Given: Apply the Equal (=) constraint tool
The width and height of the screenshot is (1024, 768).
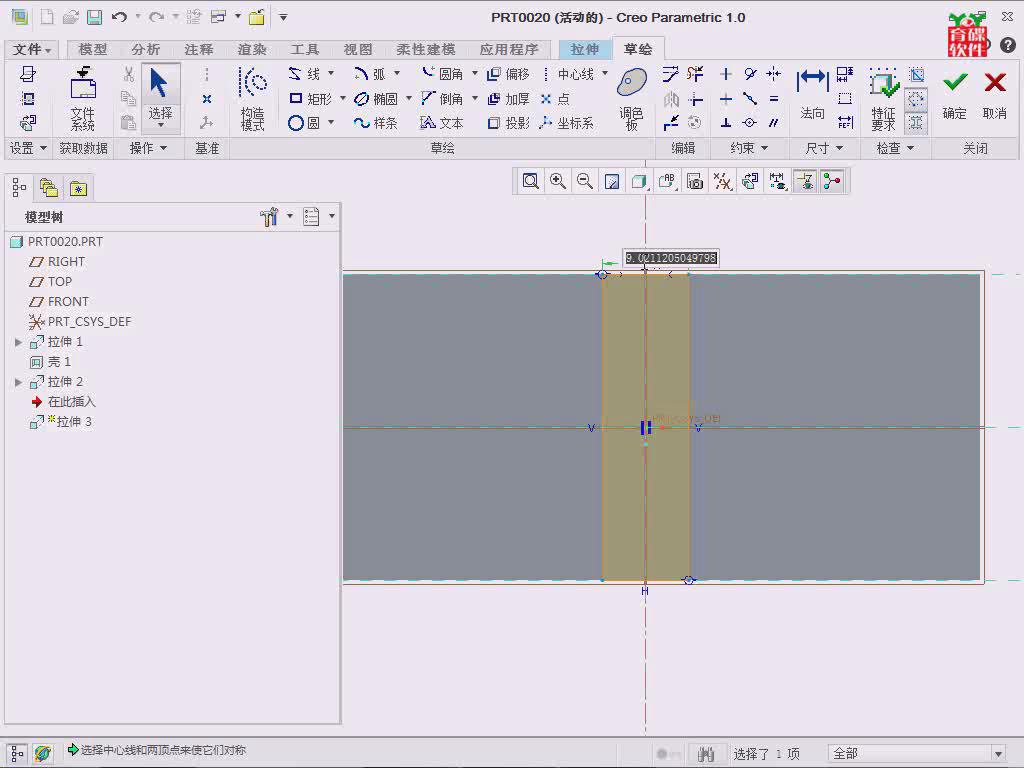Looking at the screenshot, I should click(x=774, y=99).
